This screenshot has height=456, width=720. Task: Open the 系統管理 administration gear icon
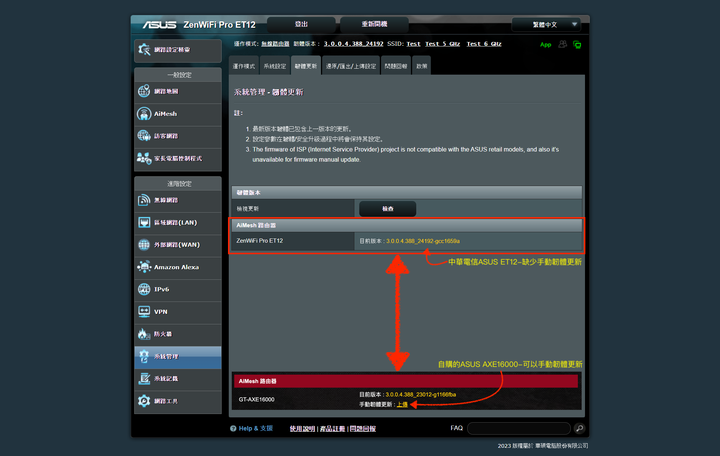pos(144,356)
